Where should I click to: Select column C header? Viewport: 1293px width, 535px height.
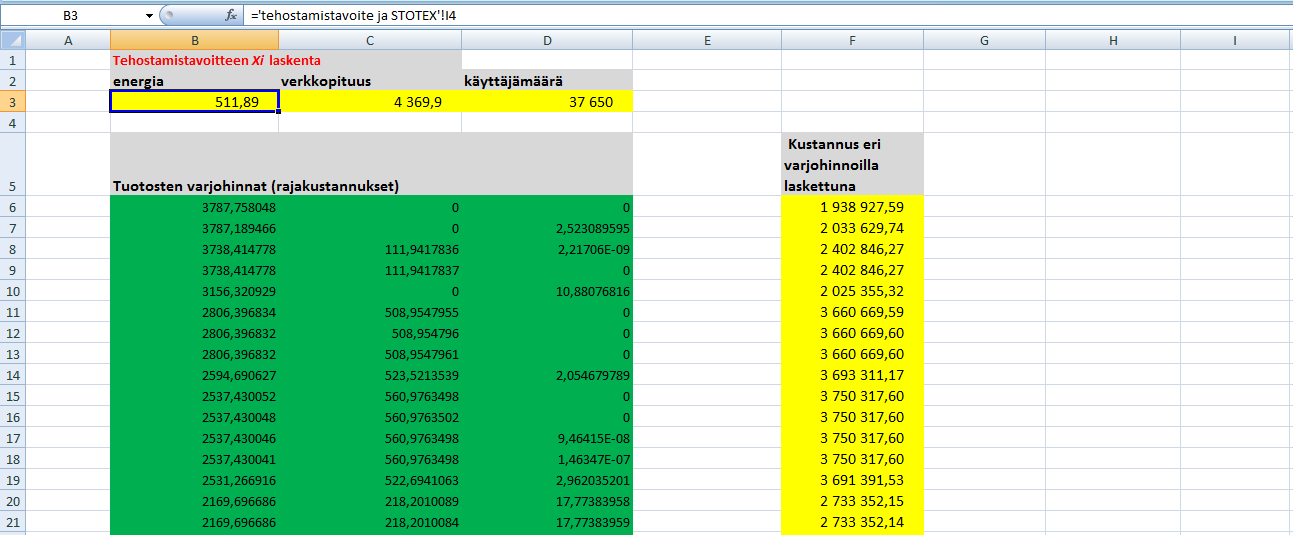370,40
